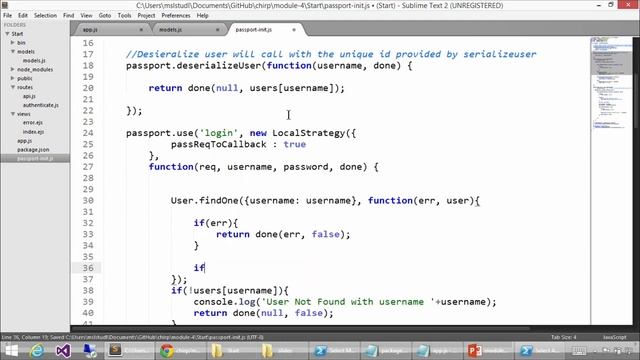Change the JavaScript syntax in status bar
This screenshot has width=640, height=360.
click(x=614, y=337)
